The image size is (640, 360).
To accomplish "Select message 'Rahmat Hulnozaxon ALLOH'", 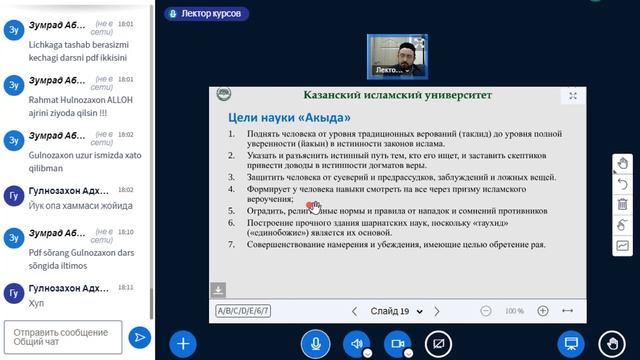I will tap(80, 100).
